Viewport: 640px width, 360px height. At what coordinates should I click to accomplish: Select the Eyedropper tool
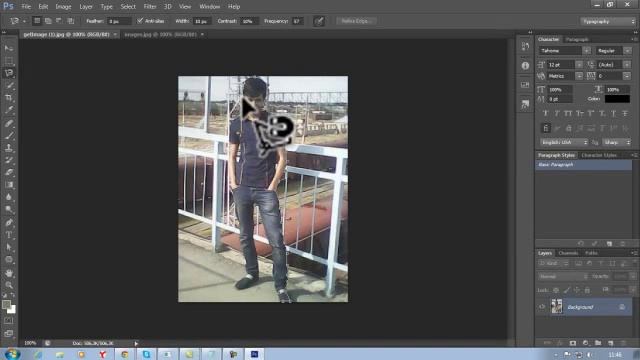point(9,110)
